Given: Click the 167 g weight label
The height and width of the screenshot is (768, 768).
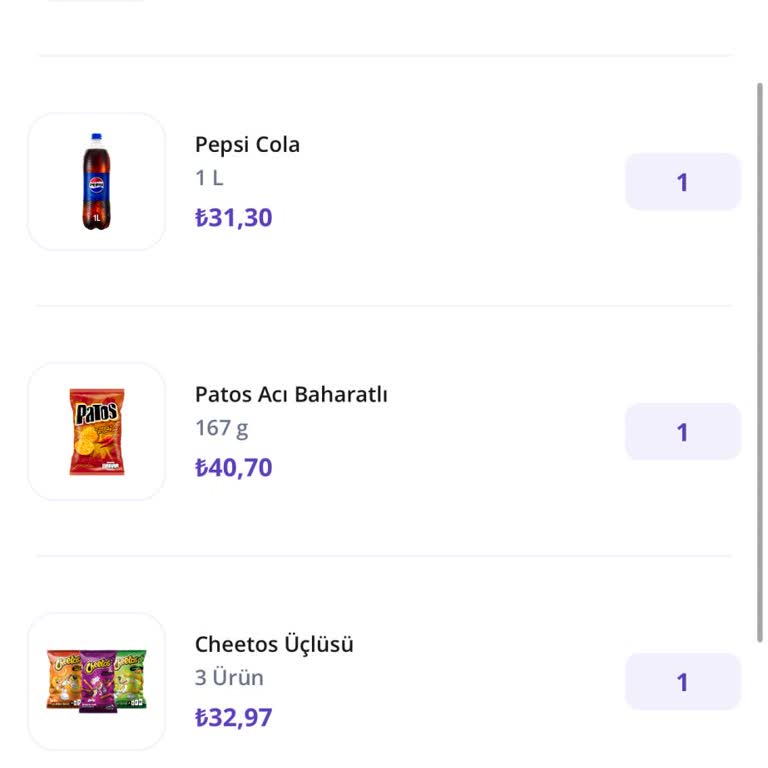Looking at the screenshot, I should click(x=221, y=428).
